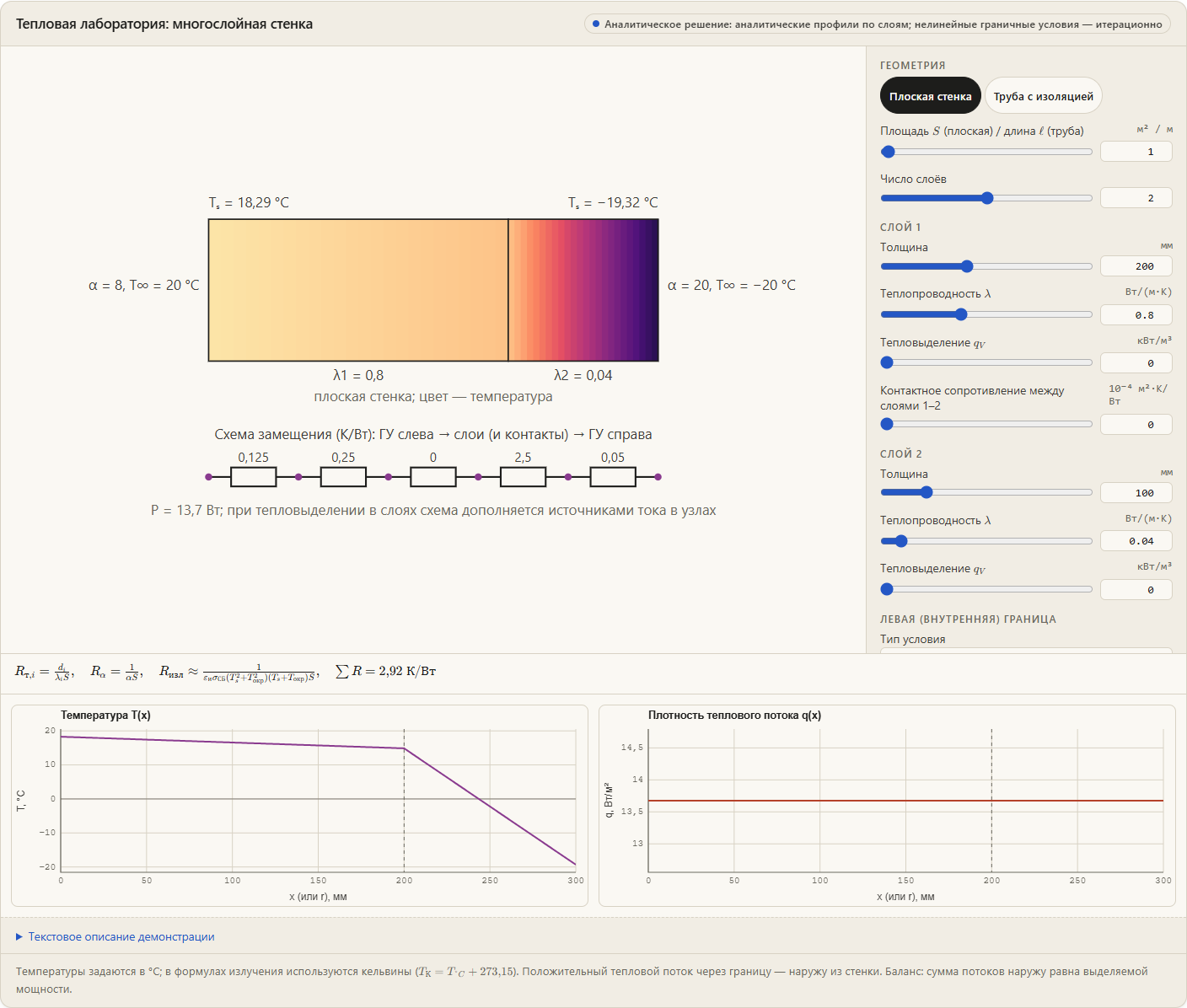The image size is (1187, 1008).
Task: Edit layer 2 conductivity field 0.04
Action: click(x=1136, y=541)
